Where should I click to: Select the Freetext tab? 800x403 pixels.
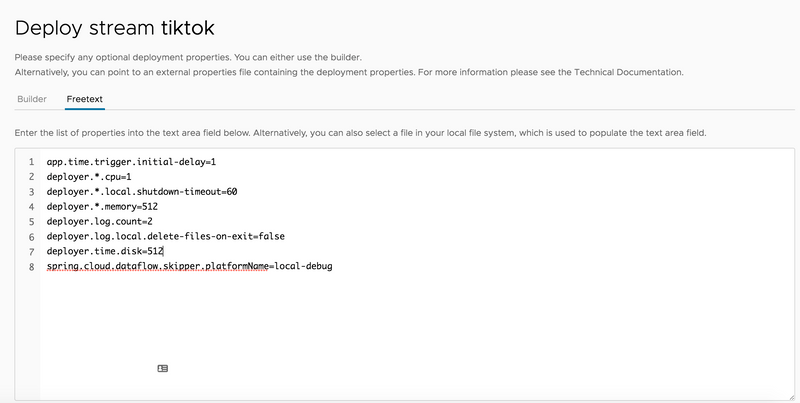click(x=85, y=99)
